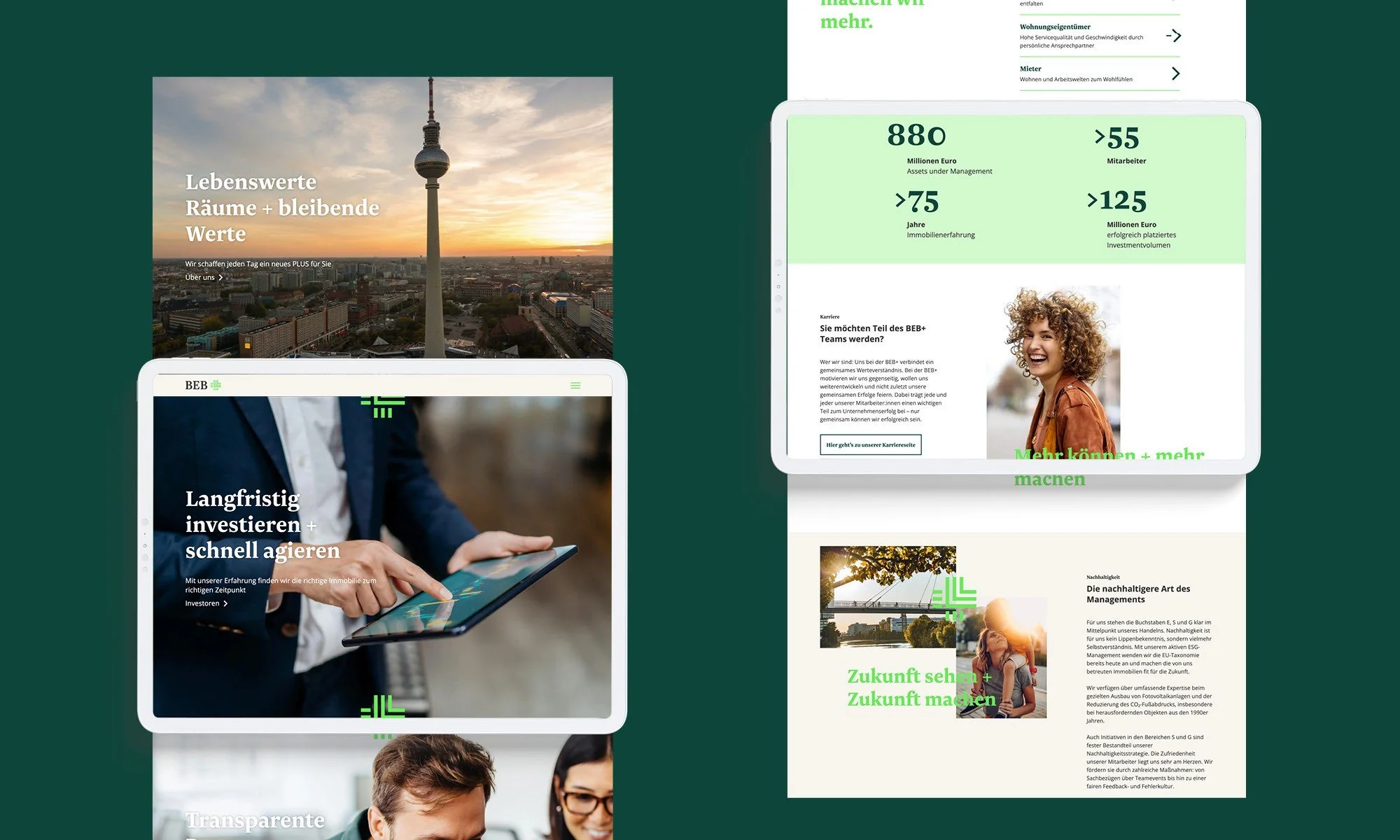This screenshot has height=840, width=1400.
Task: Click the 880 Millionen Euro statistic
Action: click(917, 136)
